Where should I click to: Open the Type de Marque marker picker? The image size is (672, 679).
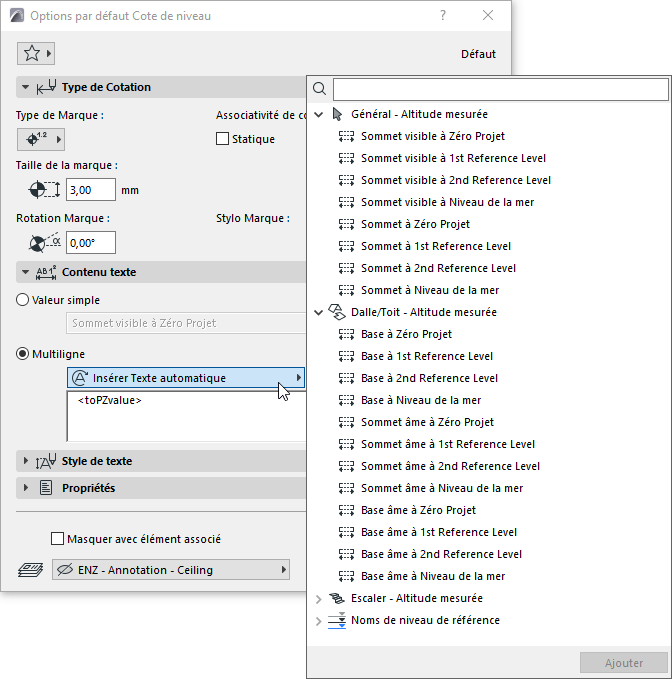[41, 139]
